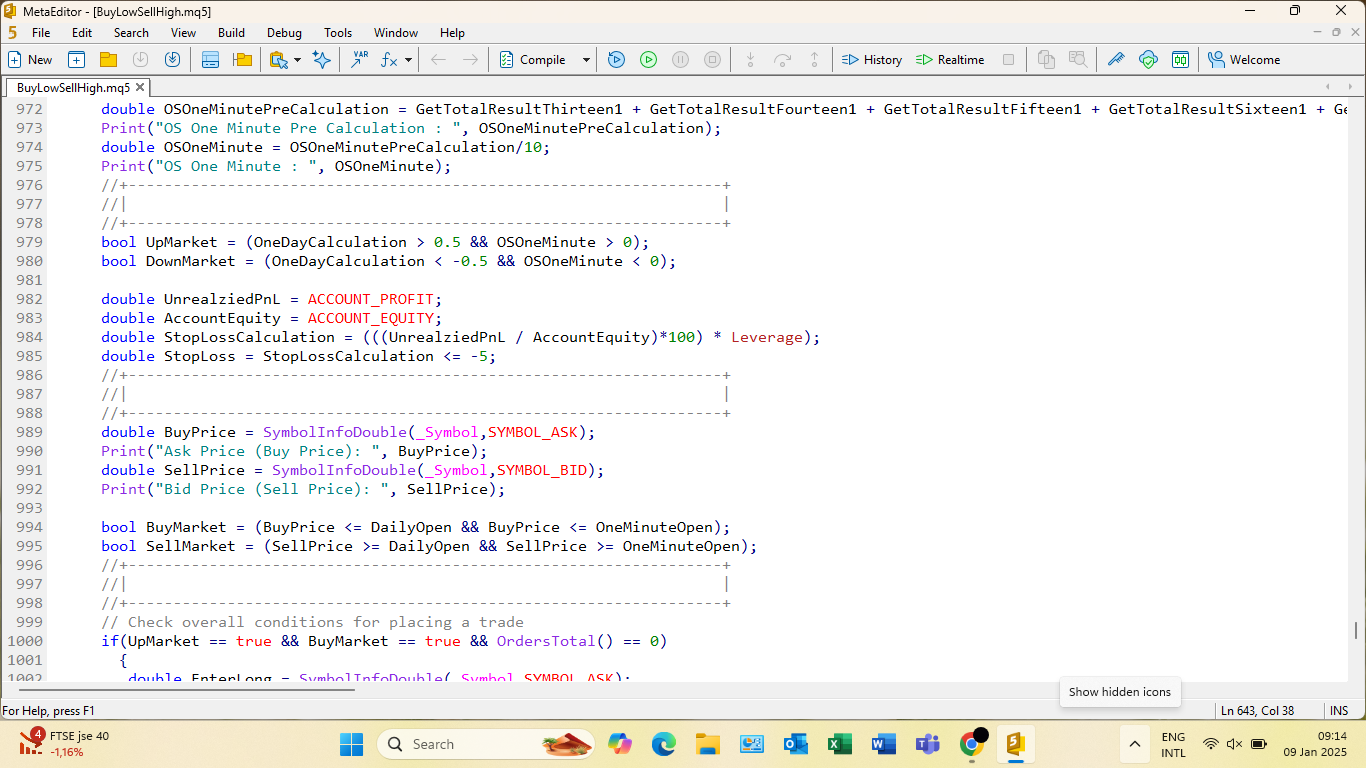Click the tab scroll left arrow

click(x=1326, y=87)
